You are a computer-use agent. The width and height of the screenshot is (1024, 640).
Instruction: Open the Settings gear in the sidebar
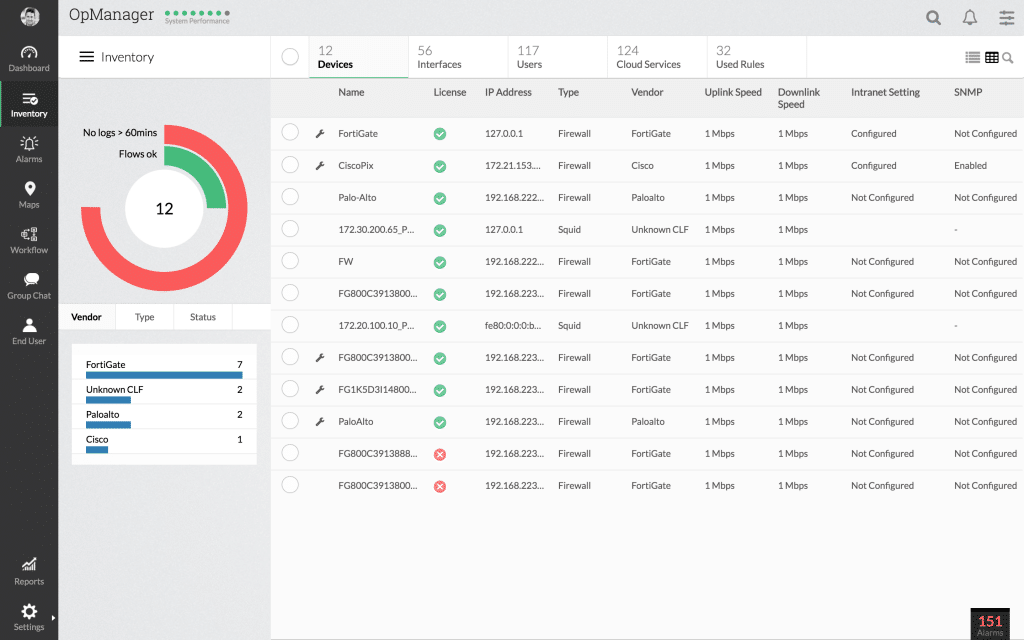(29, 612)
